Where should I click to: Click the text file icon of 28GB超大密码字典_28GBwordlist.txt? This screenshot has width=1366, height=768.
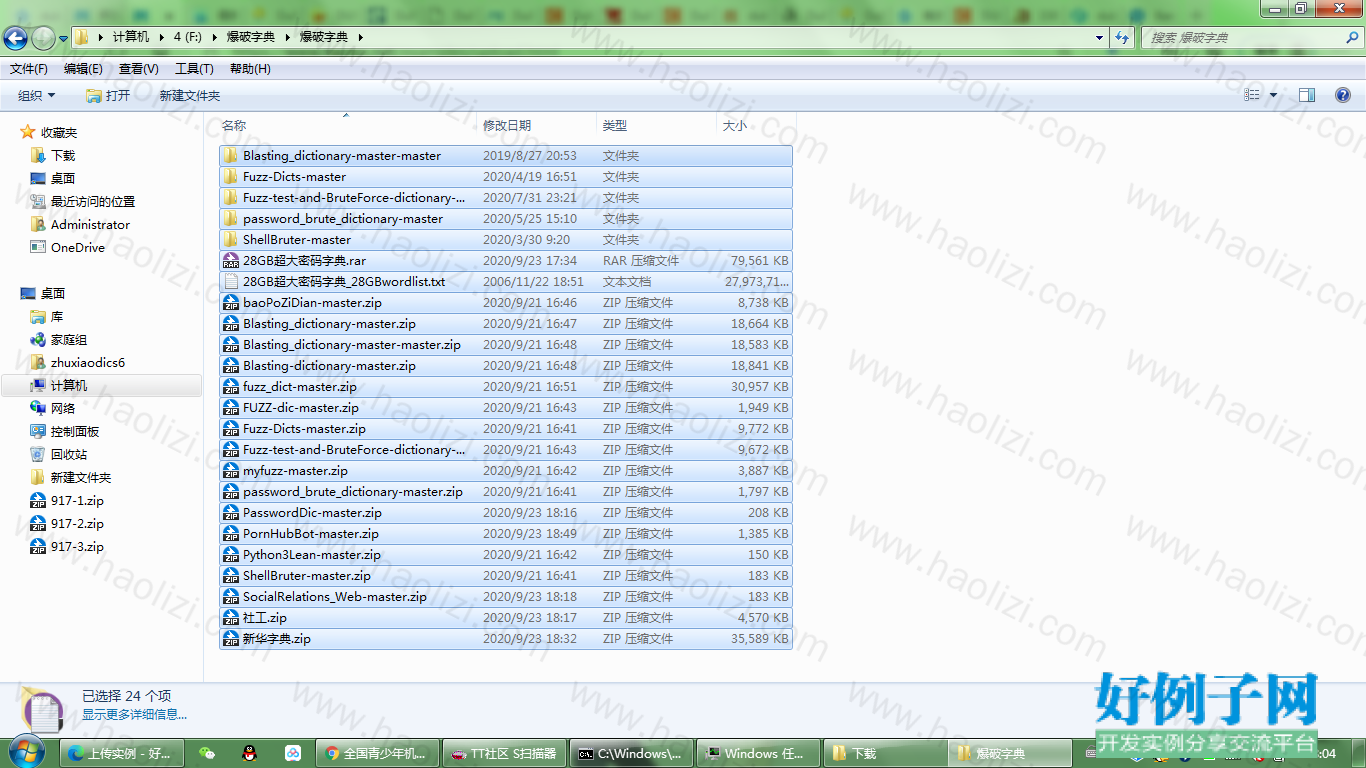[231, 282]
